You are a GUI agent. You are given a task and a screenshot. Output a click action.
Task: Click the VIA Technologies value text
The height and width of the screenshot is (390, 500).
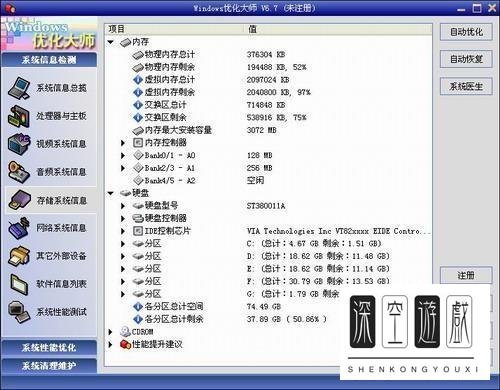pyautogui.click(x=339, y=231)
